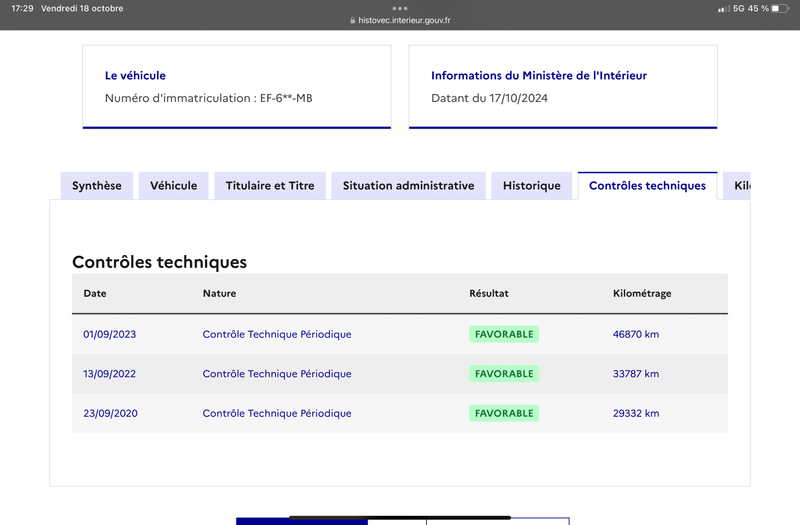Select the Contrôles techniques tab
The width and height of the screenshot is (800, 525).
coord(647,186)
